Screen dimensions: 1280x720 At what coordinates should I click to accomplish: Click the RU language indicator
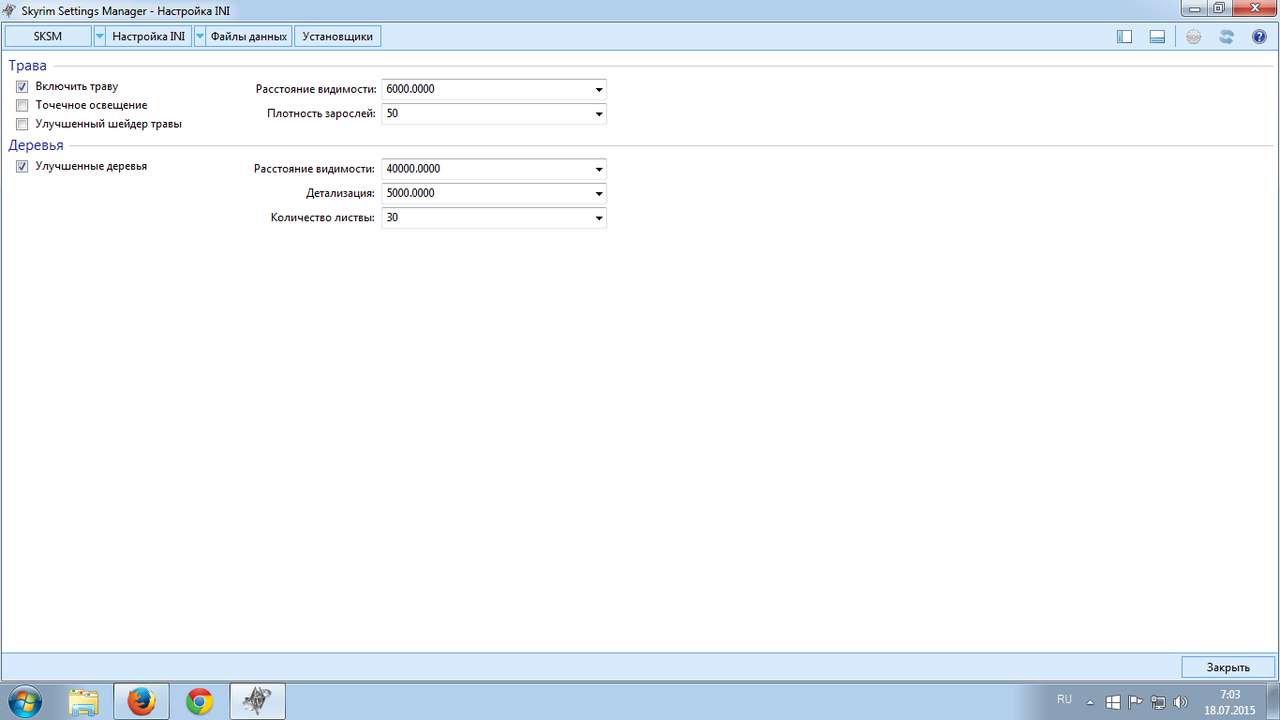pyautogui.click(x=1064, y=699)
